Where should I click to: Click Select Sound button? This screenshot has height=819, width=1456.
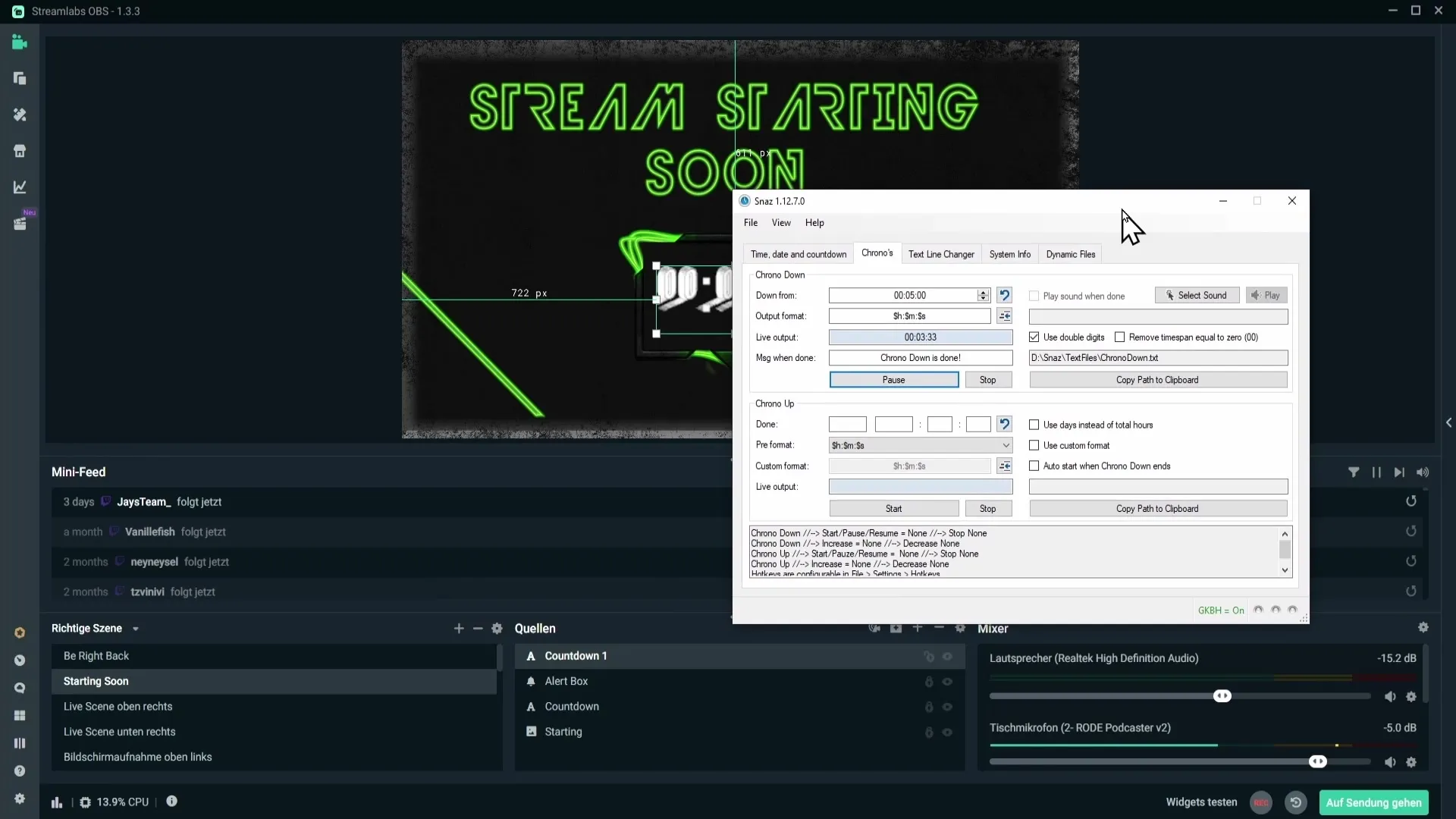[1197, 296]
